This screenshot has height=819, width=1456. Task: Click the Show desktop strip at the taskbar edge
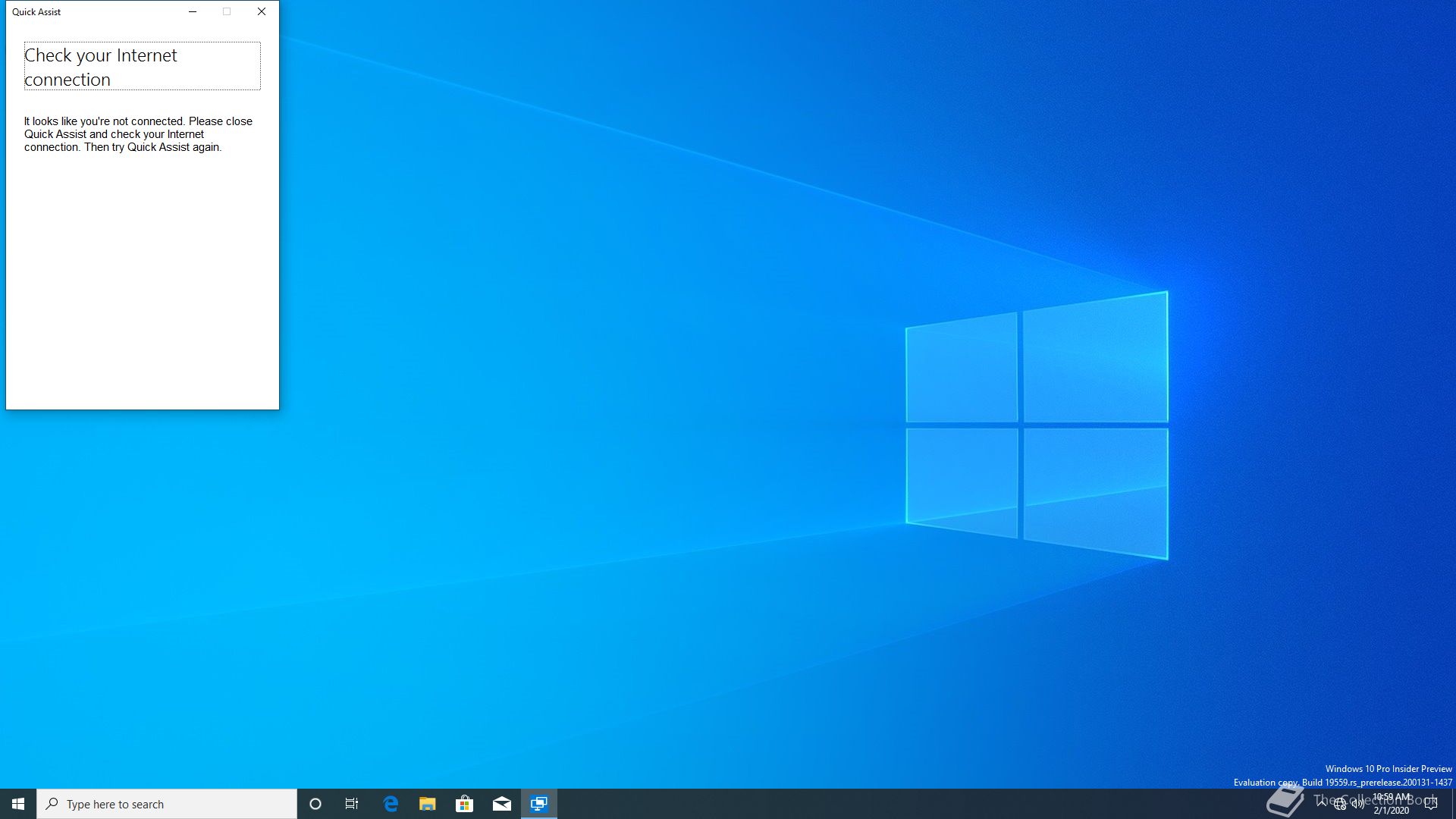click(1453, 804)
